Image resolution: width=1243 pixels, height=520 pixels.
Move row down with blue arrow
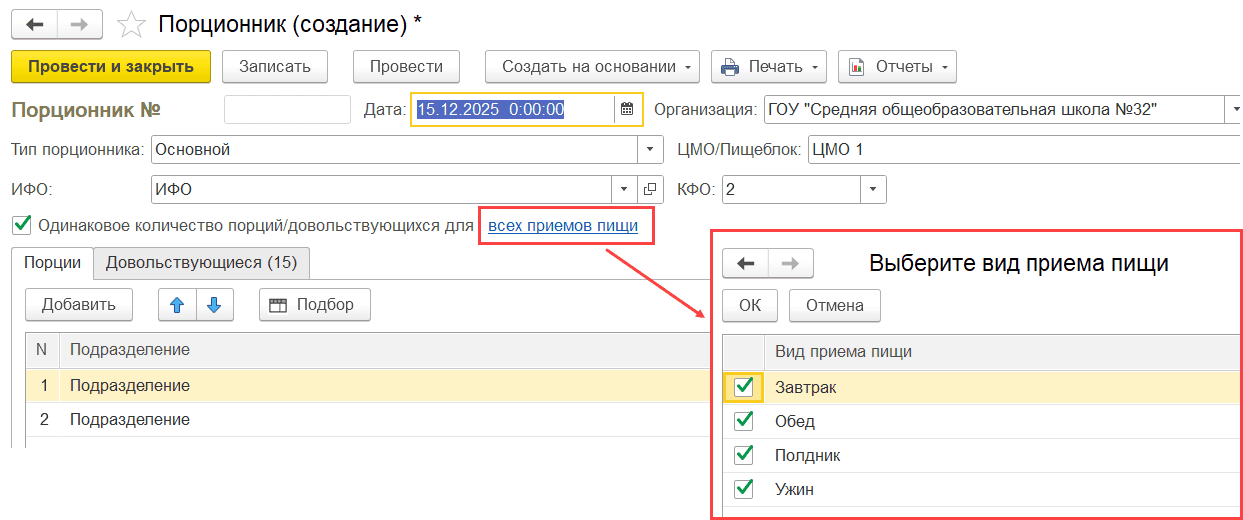coord(214,305)
